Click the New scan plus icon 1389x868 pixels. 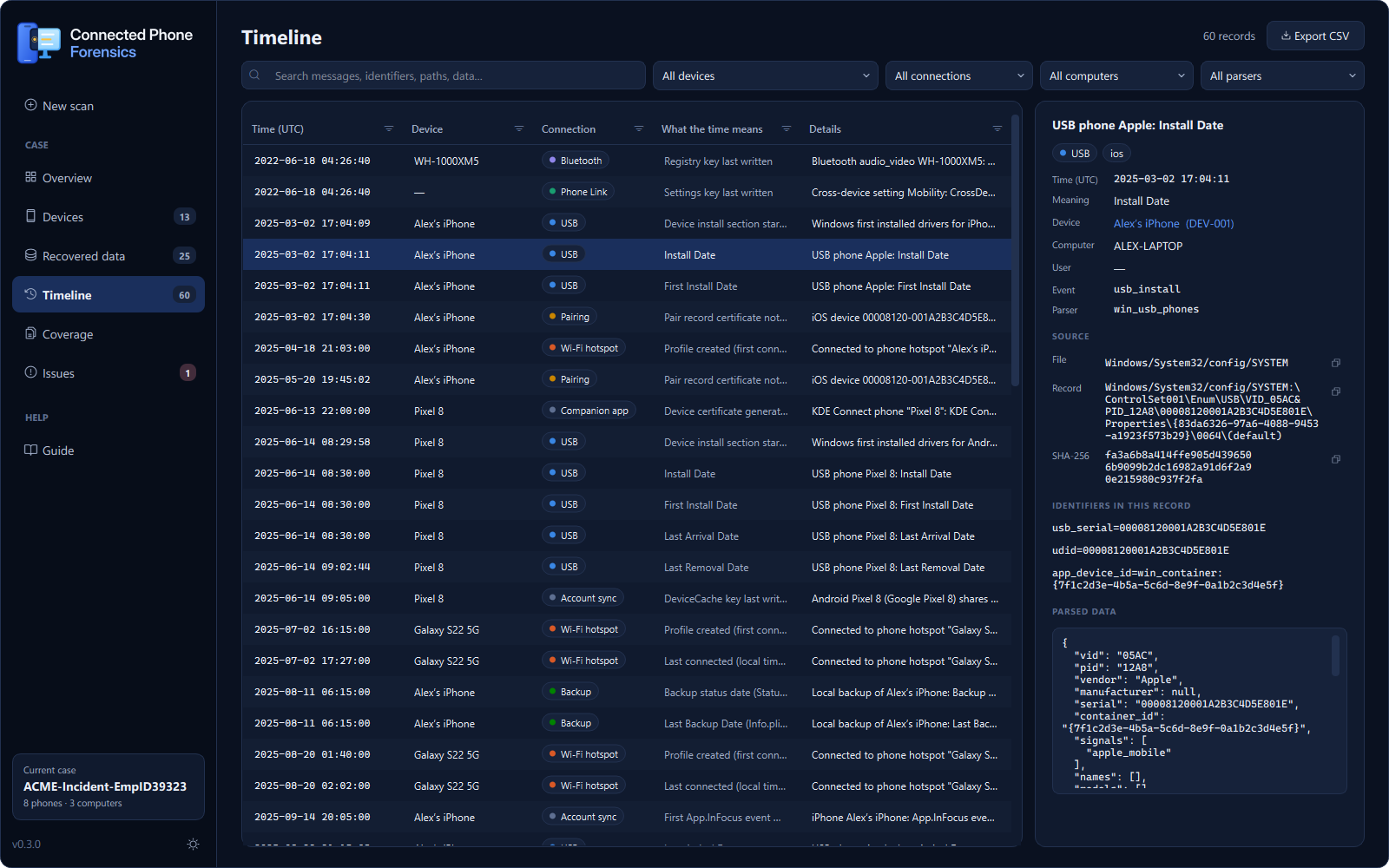tap(30, 105)
